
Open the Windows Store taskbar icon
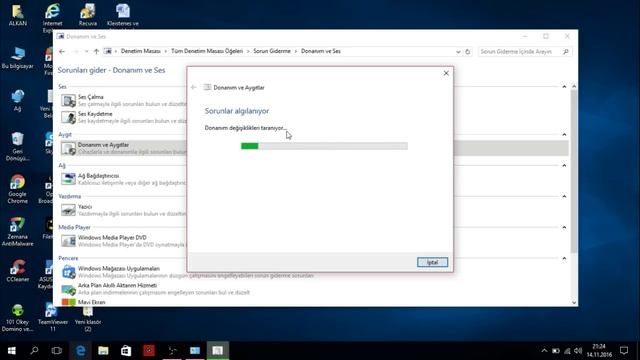pos(126,351)
